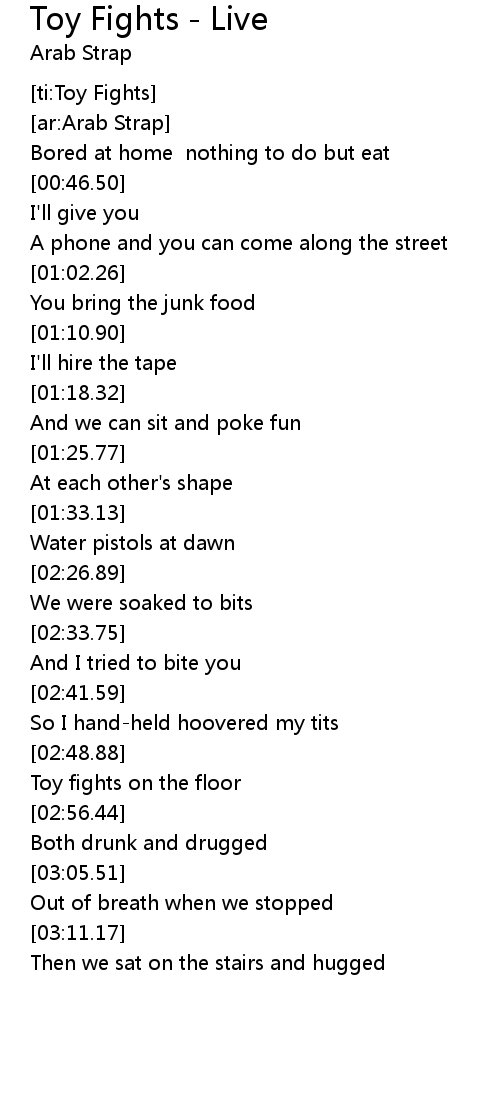Open the Arab Strap artist name

pyautogui.click(x=81, y=54)
